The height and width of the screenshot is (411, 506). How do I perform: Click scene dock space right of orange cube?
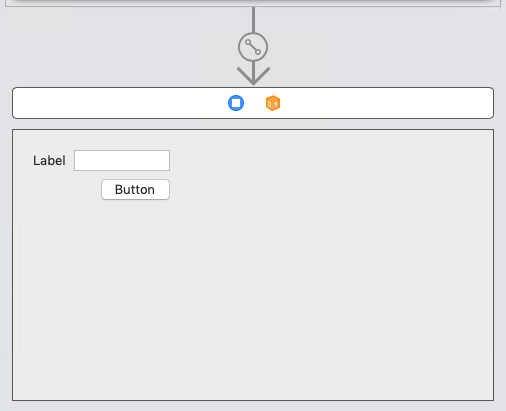387,103
